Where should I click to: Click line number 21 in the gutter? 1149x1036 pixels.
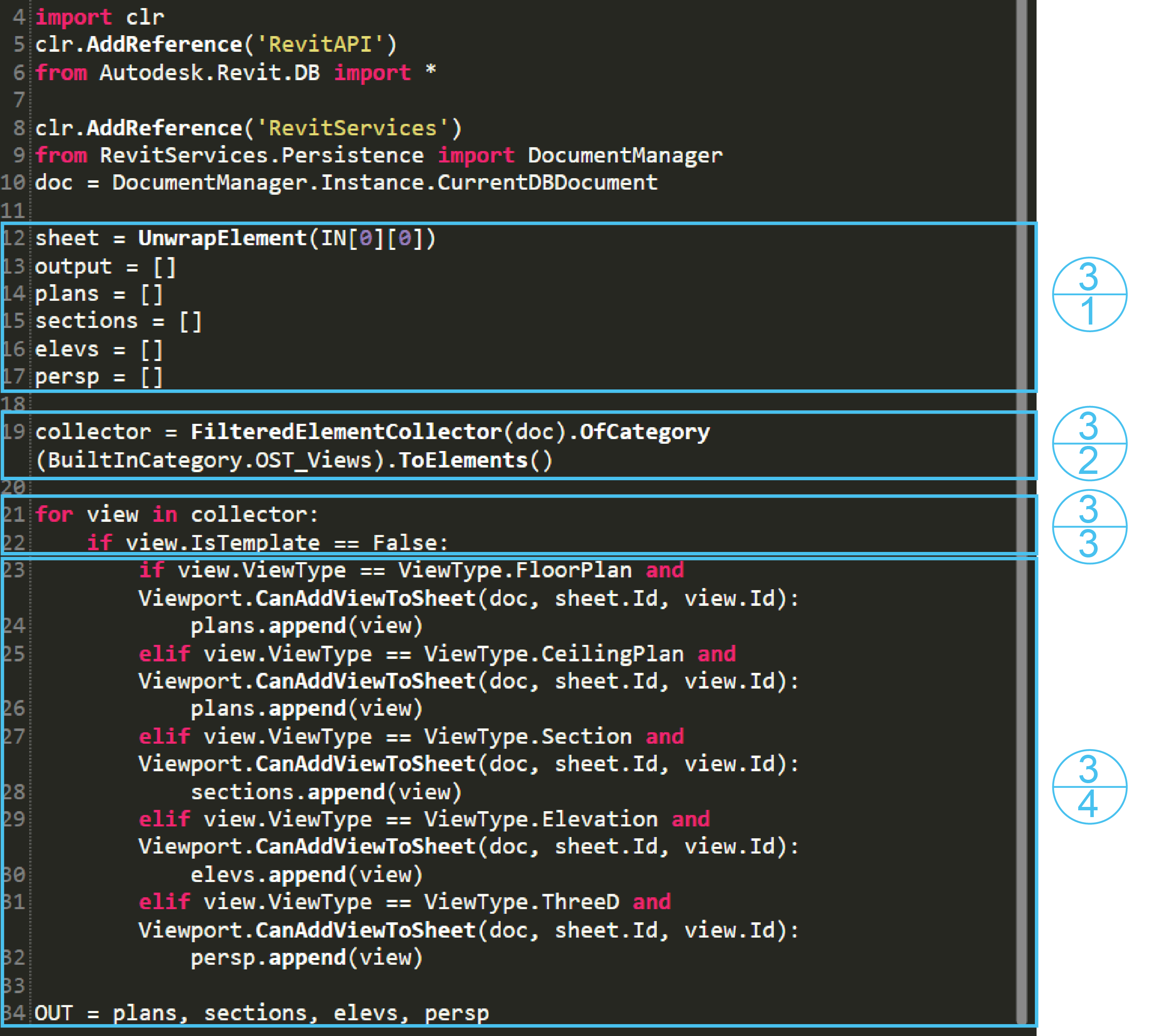point(14,515)
